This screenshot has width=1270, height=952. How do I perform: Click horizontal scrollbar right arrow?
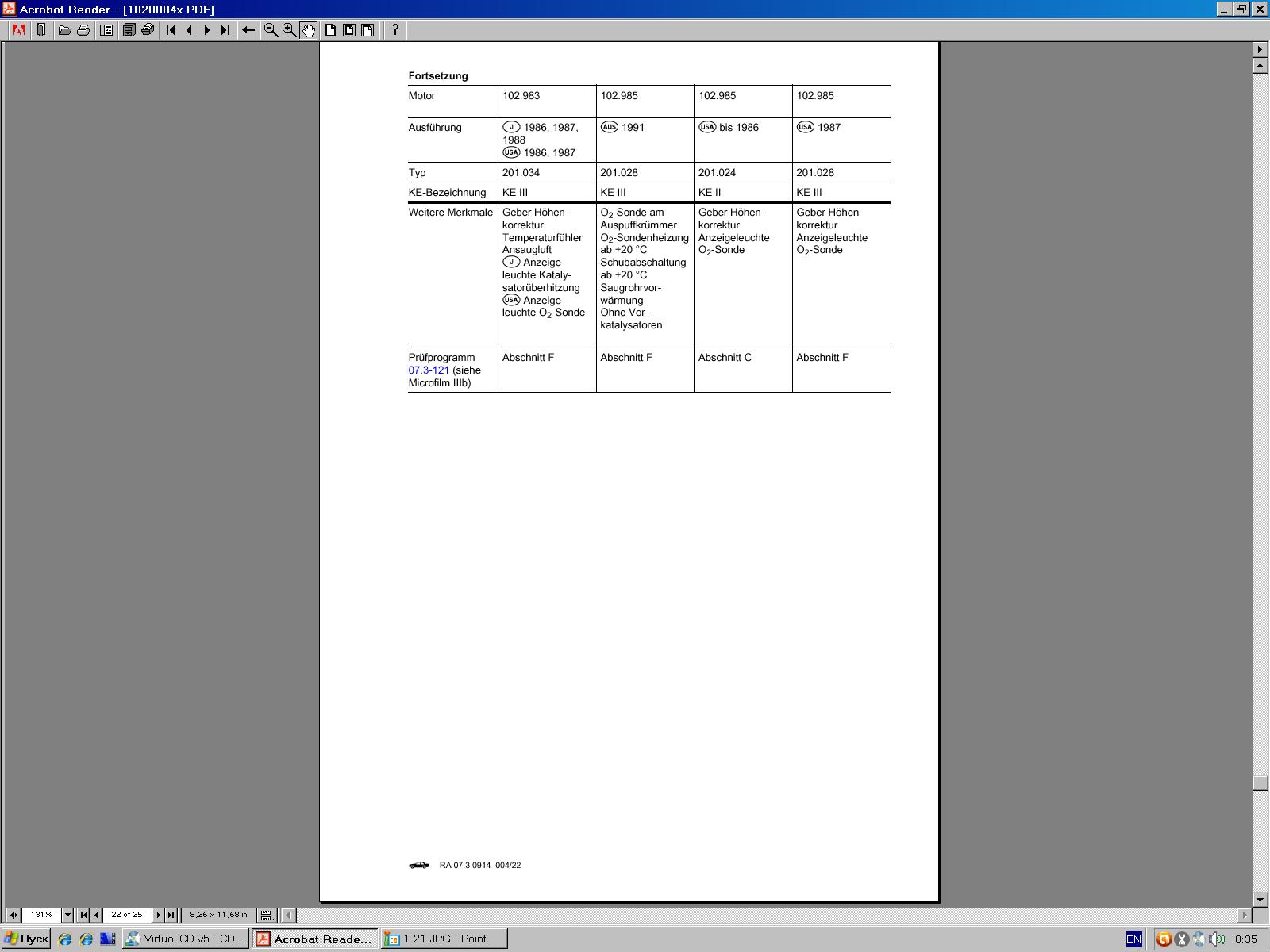(1245, 915)
